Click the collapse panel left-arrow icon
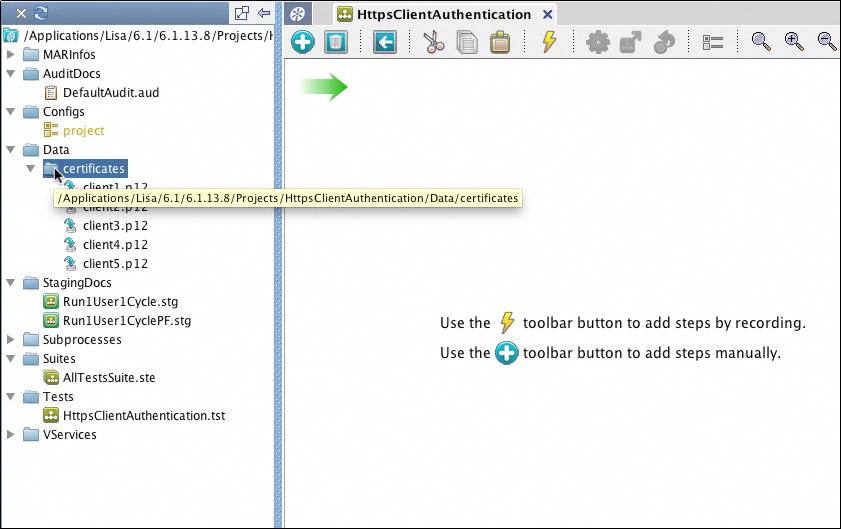841x529 pixels. click(x=264, y=13)
